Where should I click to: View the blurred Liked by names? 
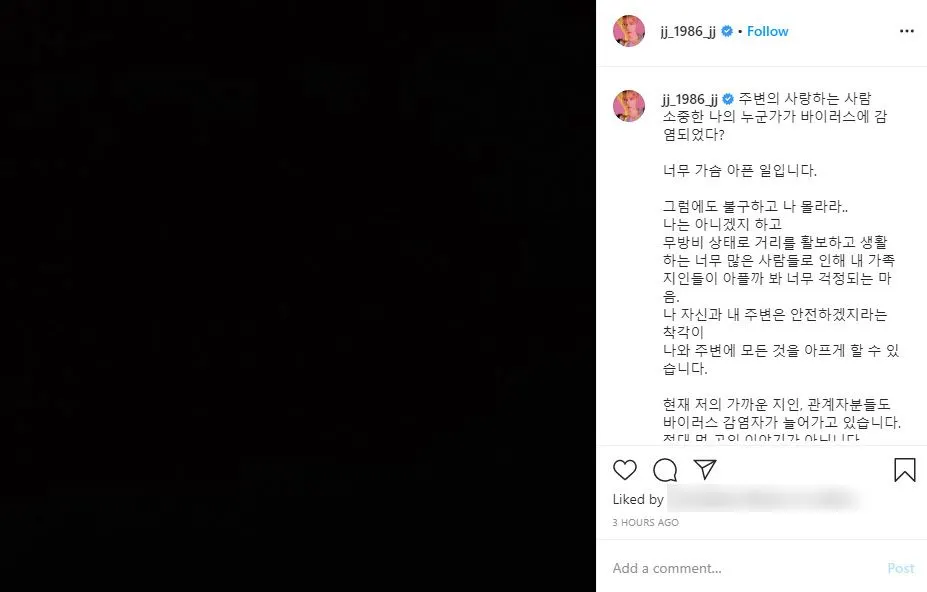pos(763,499)
